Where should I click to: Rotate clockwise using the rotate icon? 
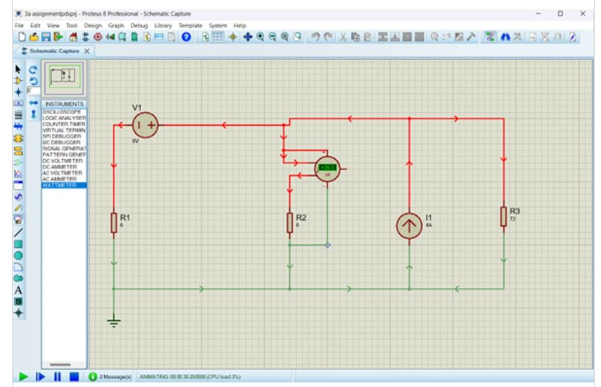tap(33, 70)
